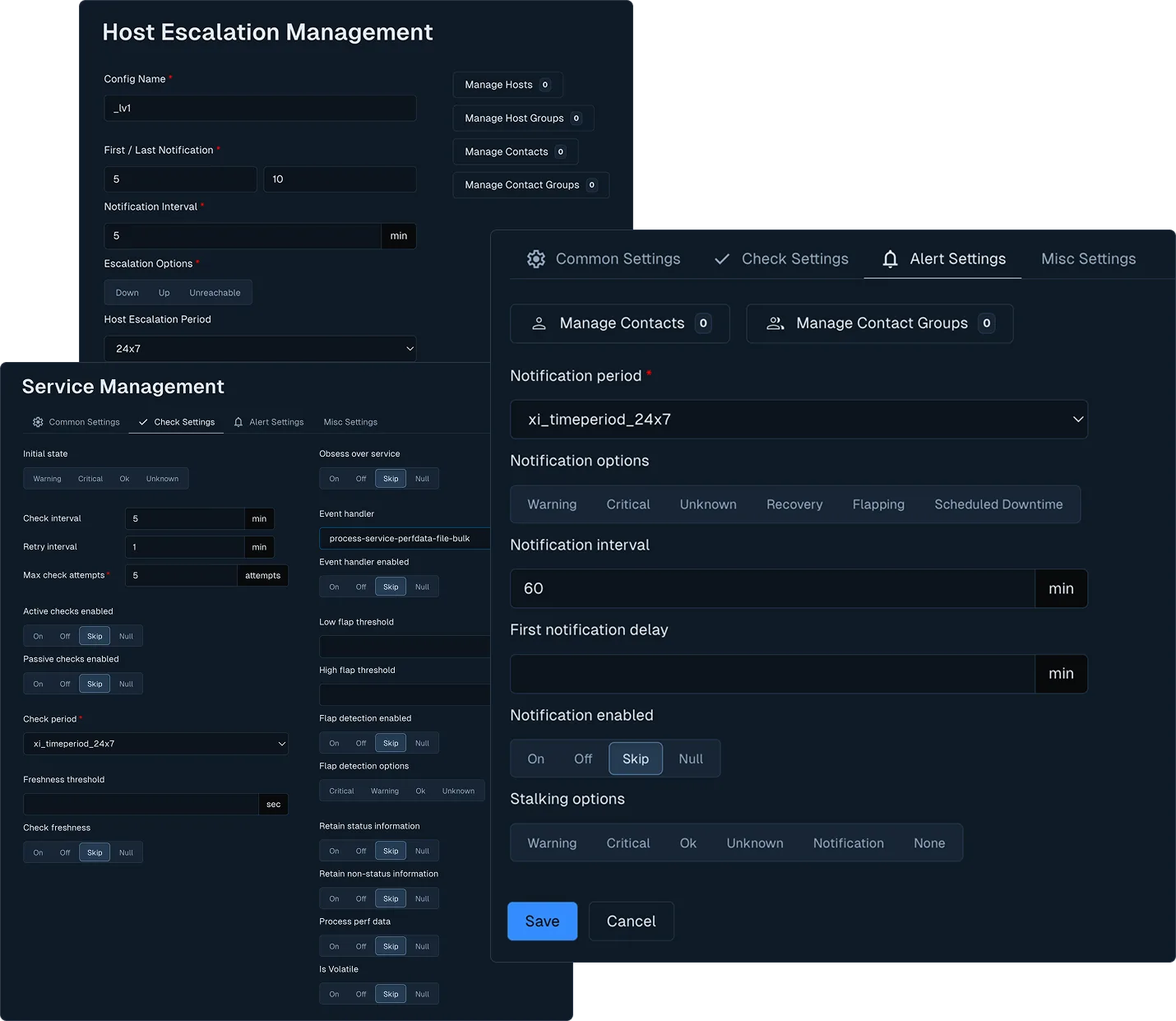Expand Check period dropdown in Service Management
This screenshot has height=1021, width=1176.
pos(155,744)
